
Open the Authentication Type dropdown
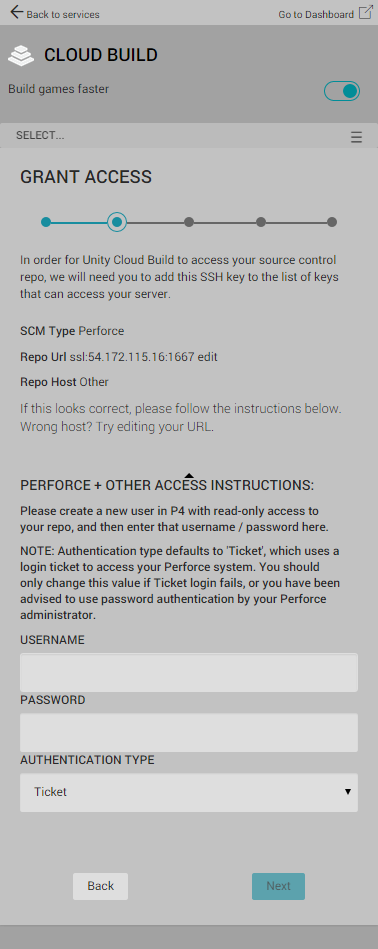pyautogui.click(x=189, y=792)
